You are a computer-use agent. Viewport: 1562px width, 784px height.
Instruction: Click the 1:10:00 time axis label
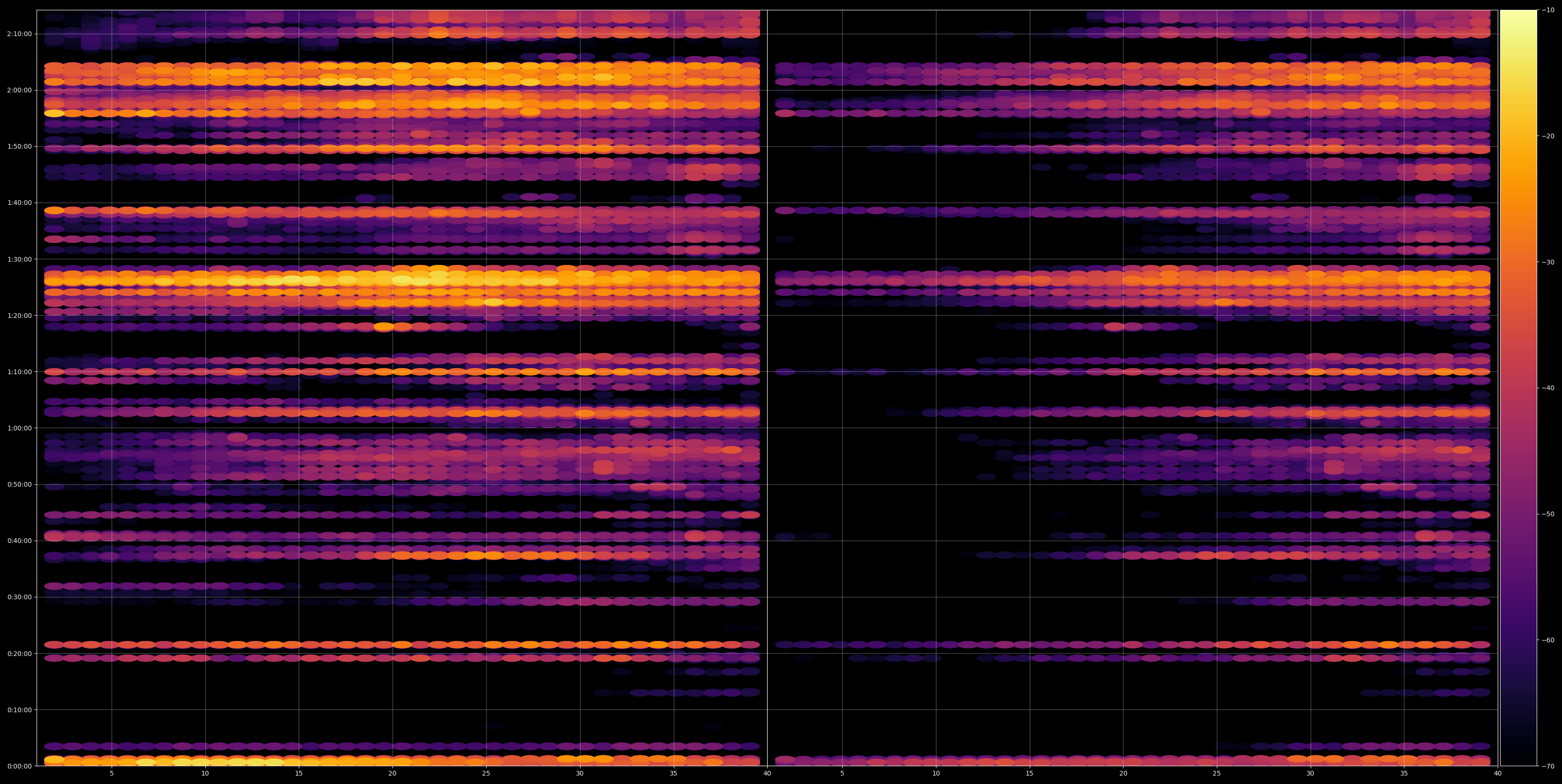point(19,372)
